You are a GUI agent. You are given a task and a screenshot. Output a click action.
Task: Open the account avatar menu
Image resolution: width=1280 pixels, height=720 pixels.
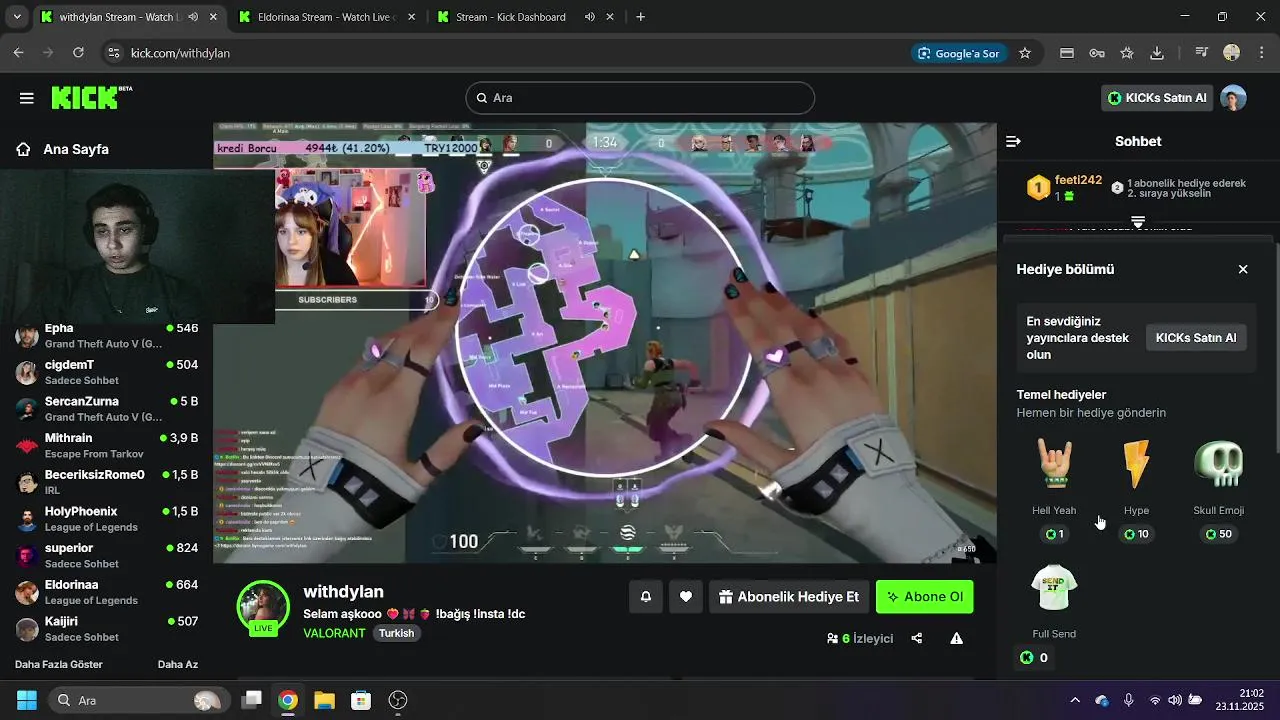point(1234,98)
